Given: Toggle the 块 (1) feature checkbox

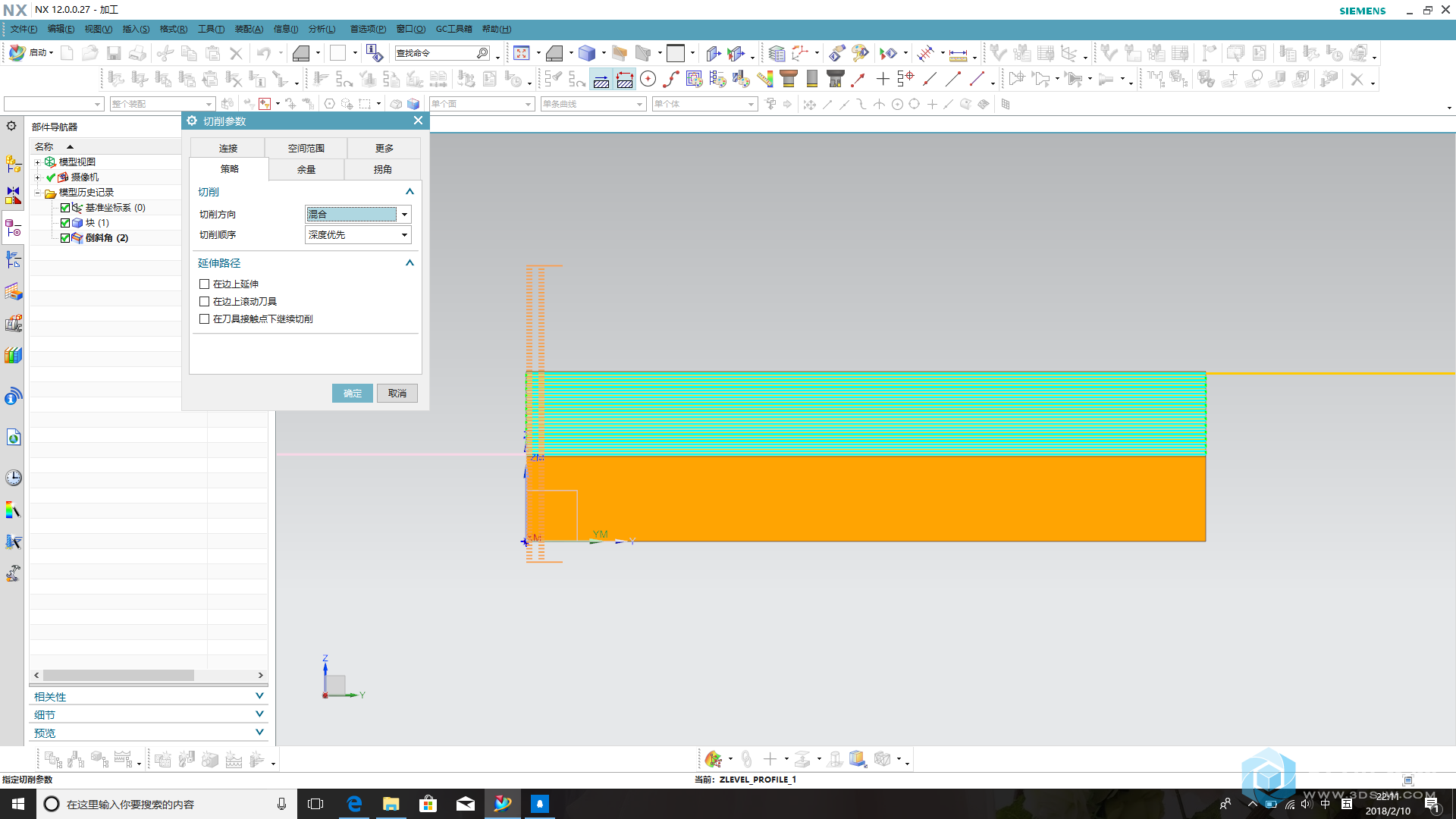Looking at the screenshot, I should point(65,223).
